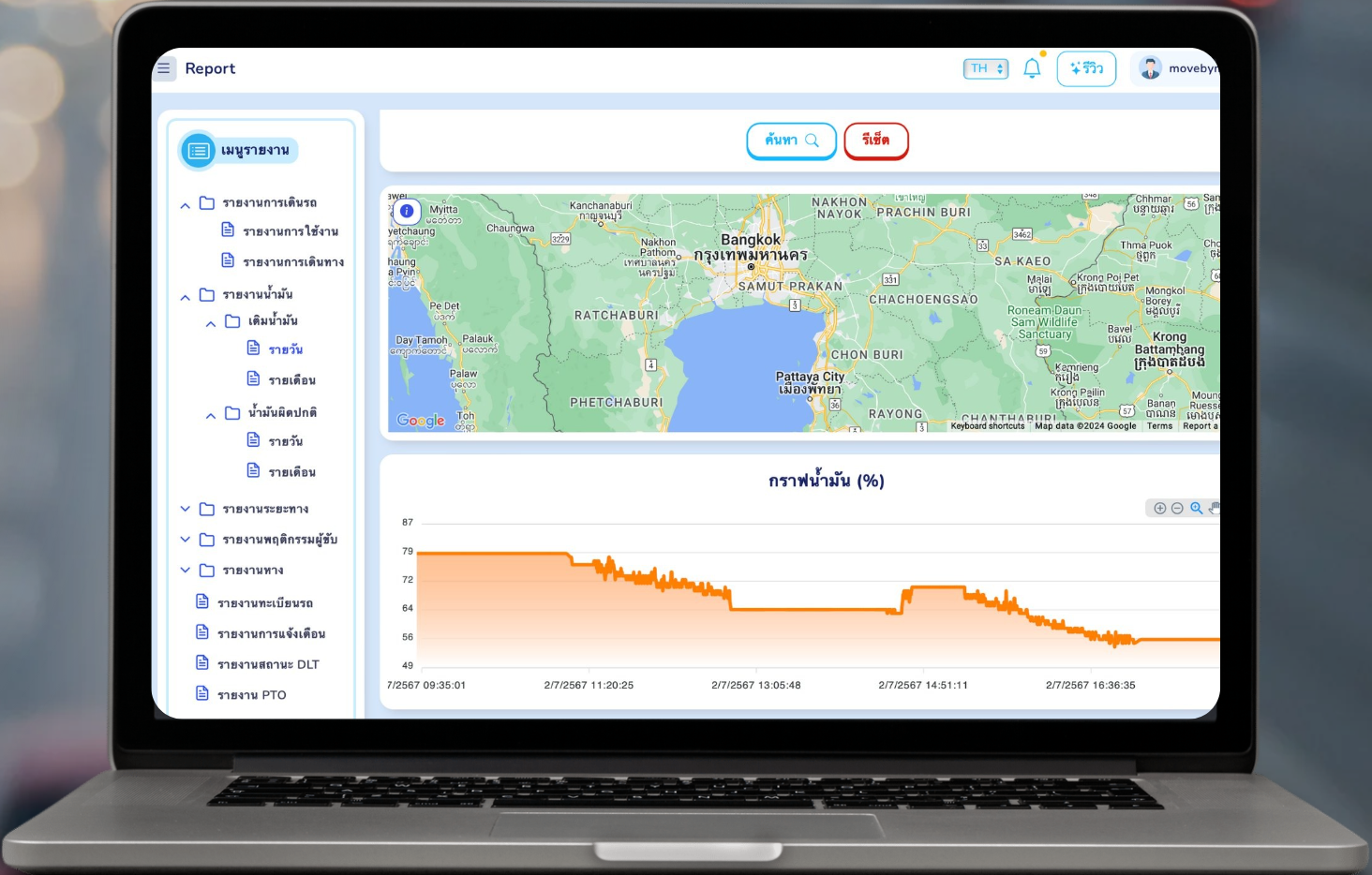Open the notification bell
The image size is (1372, 875).
click(1032, 68)
